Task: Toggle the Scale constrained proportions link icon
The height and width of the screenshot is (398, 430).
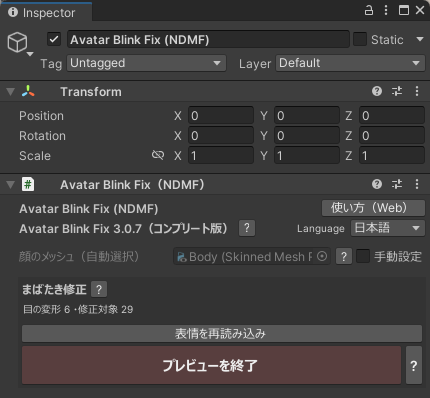Action: pyautogui.click(x=158, y=155)
